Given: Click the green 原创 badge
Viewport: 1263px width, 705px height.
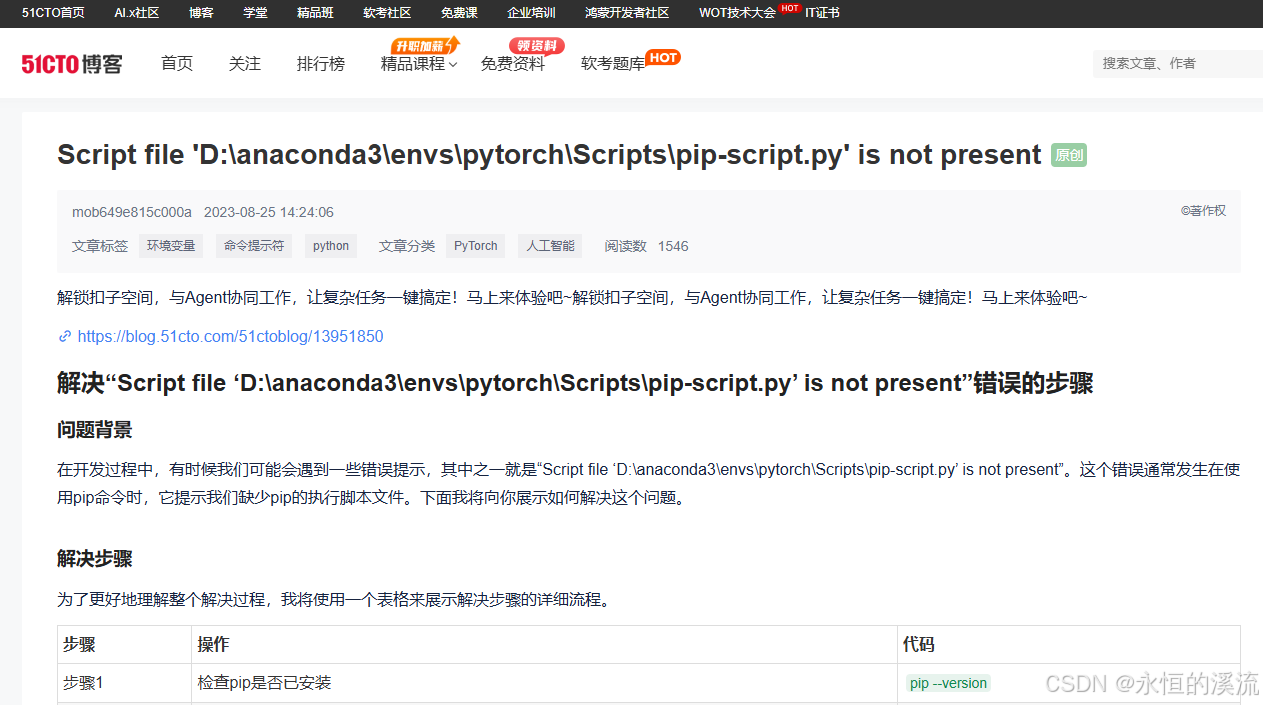Looking at the screenshot, I should (1068, 155).
